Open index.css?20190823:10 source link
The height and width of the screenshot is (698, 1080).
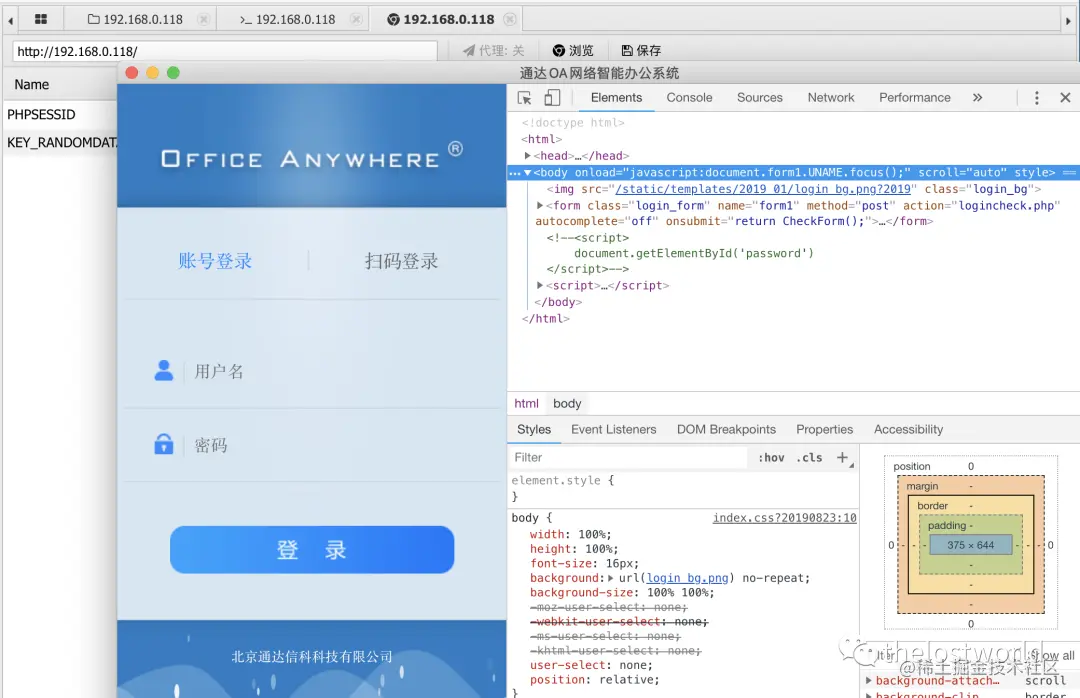pos(785,517)
